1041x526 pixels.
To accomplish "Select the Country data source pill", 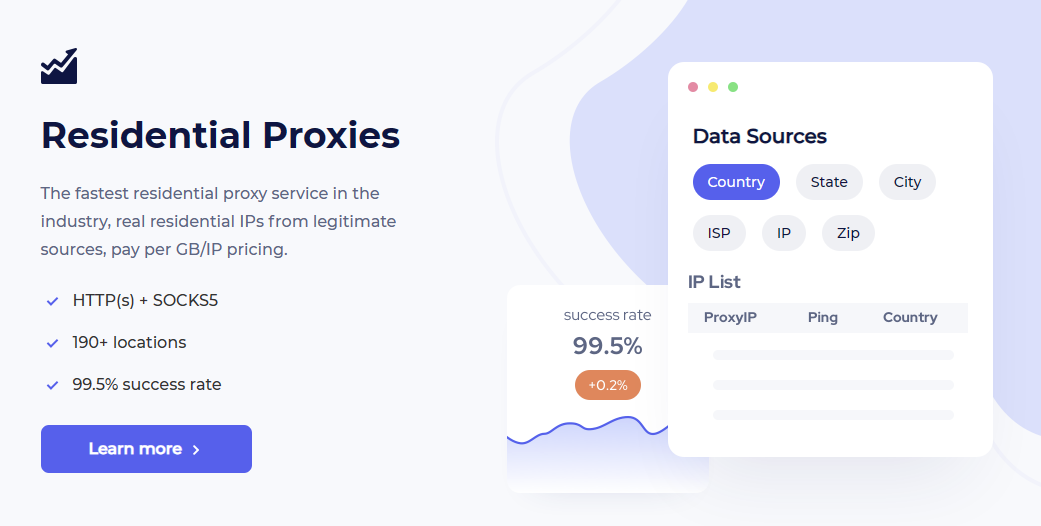I will pos(736,182).
